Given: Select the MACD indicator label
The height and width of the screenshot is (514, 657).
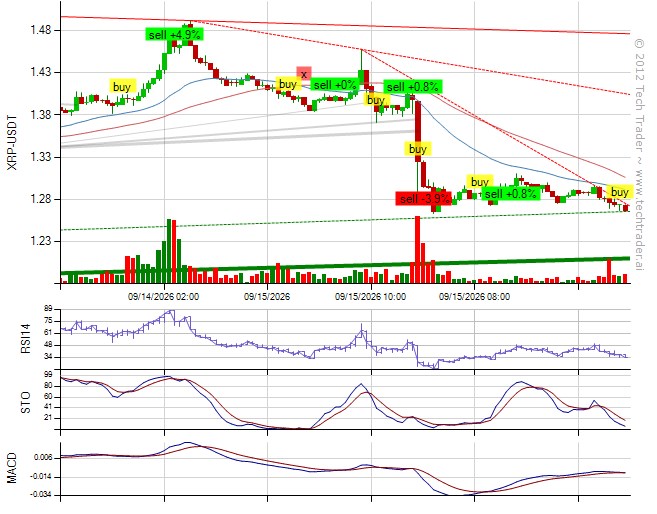Looking at the screenshot, I should 12,468.
